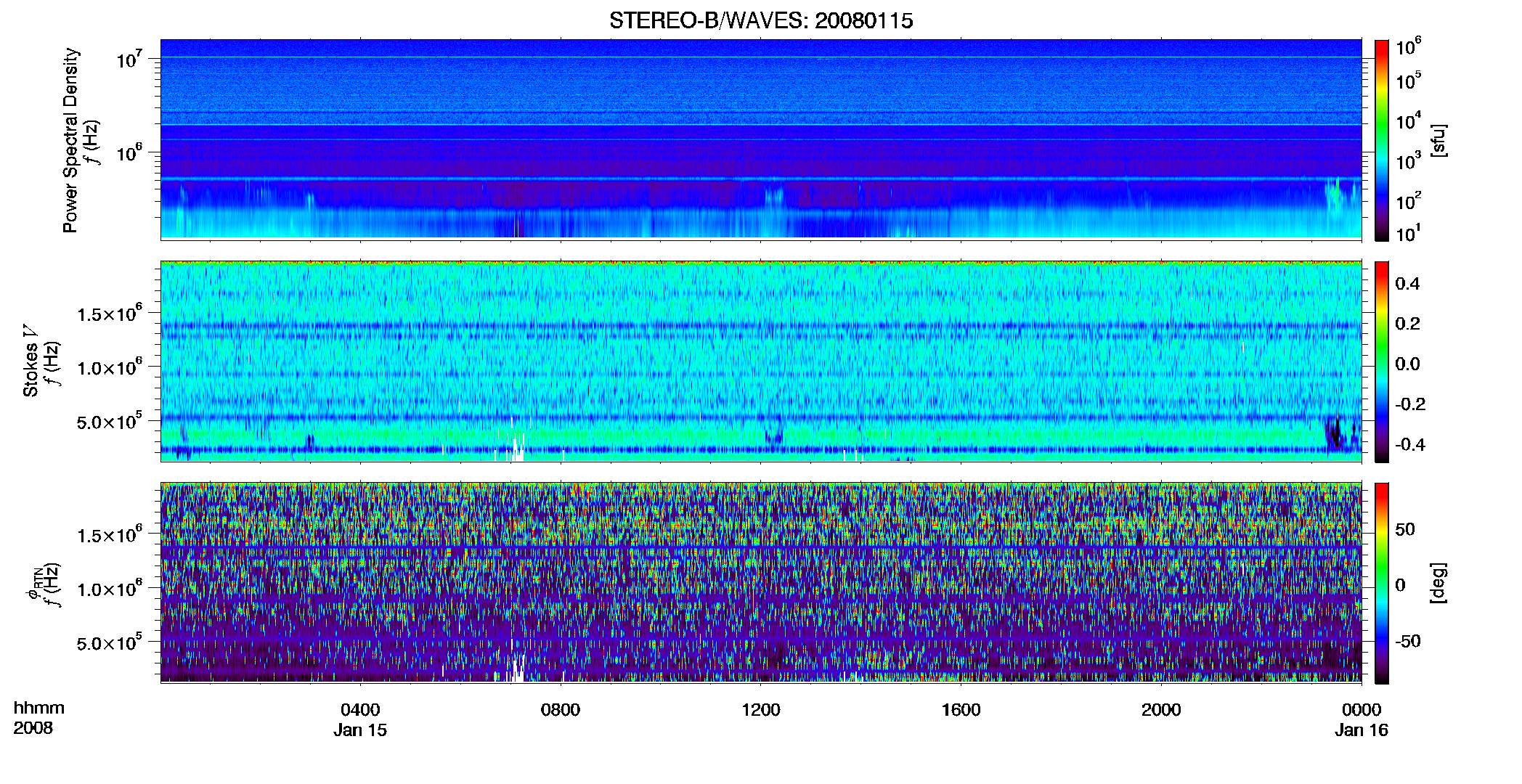Click 5.0×10^5 tick in Stokes V panel
The image size is (1522, 784).
[x=109, y=421]
